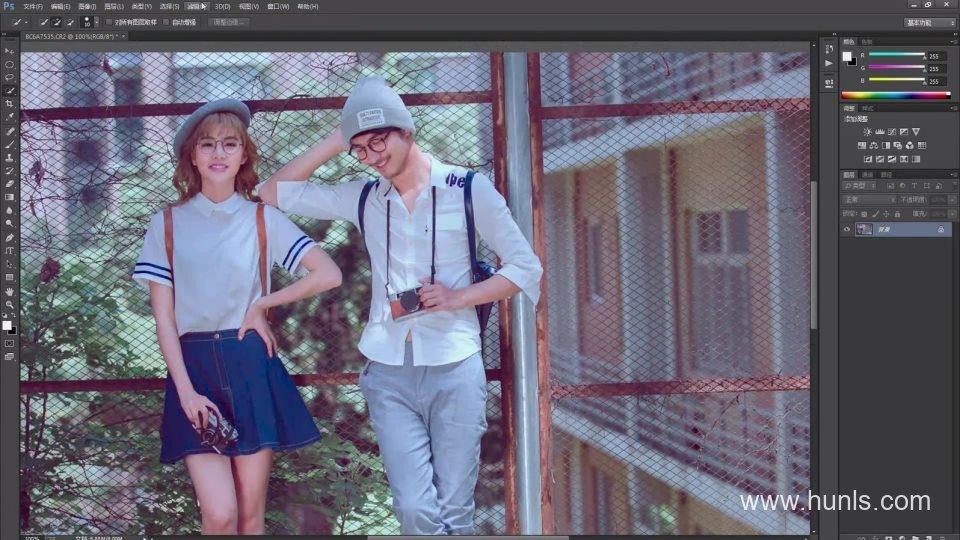Open layer opacity dropdown arrow
Viewport: 960px width, 540px height.
tap(952, 200)
